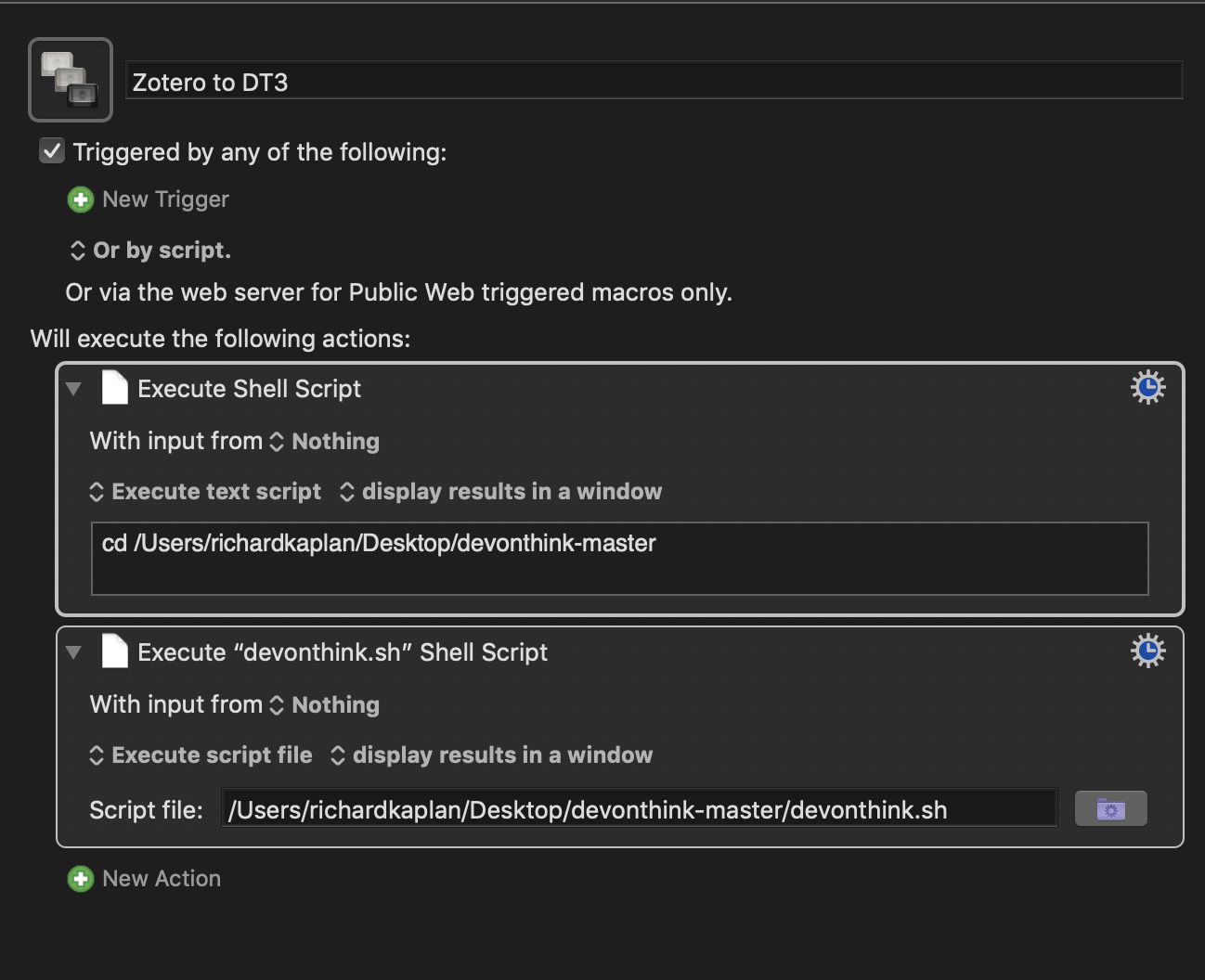Click the Execute Shell Script action title
The height and width of the screenshot is (980, 1205).
point(249,388)
